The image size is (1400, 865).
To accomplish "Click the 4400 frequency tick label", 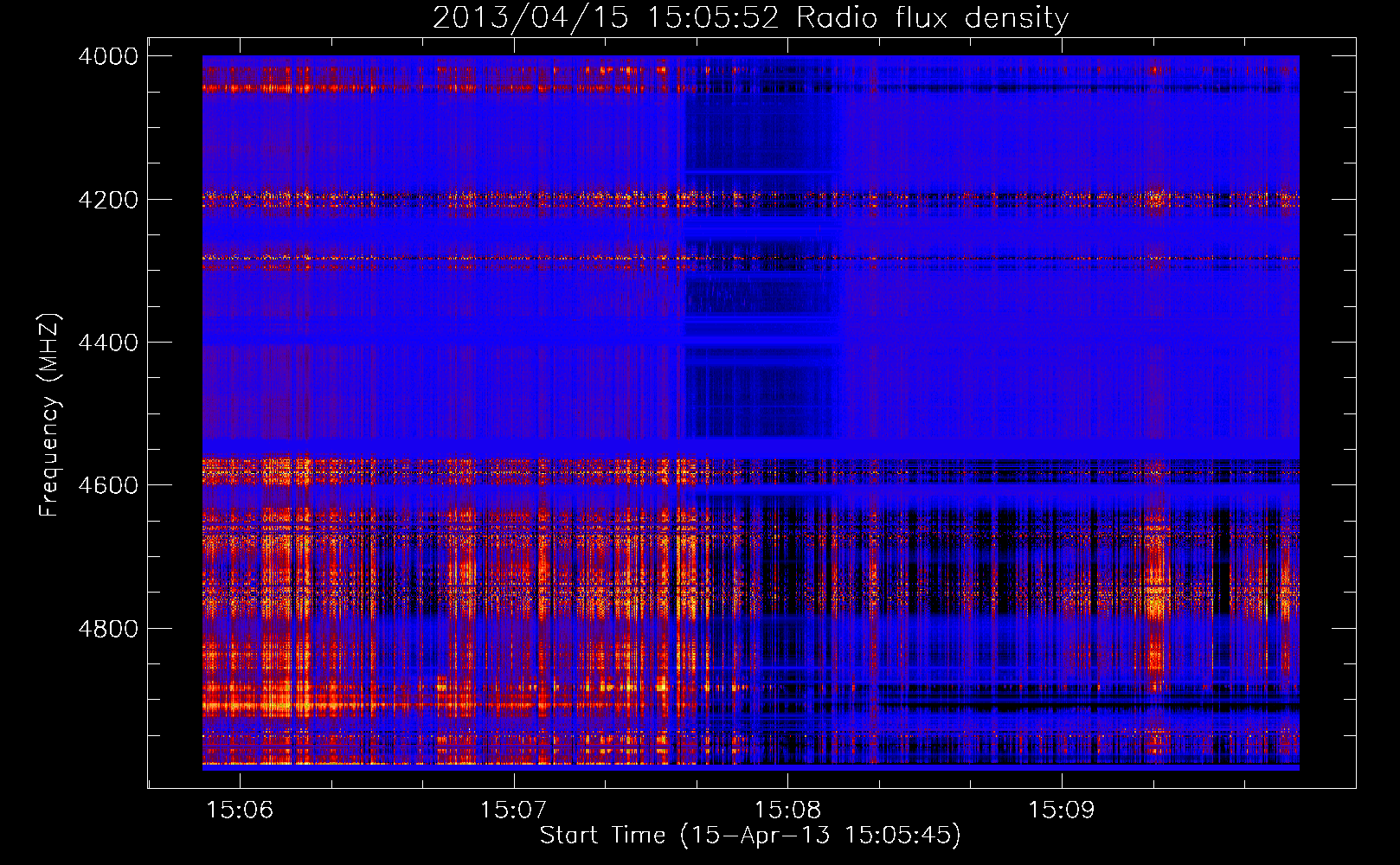I will click(x=108, y=343).
